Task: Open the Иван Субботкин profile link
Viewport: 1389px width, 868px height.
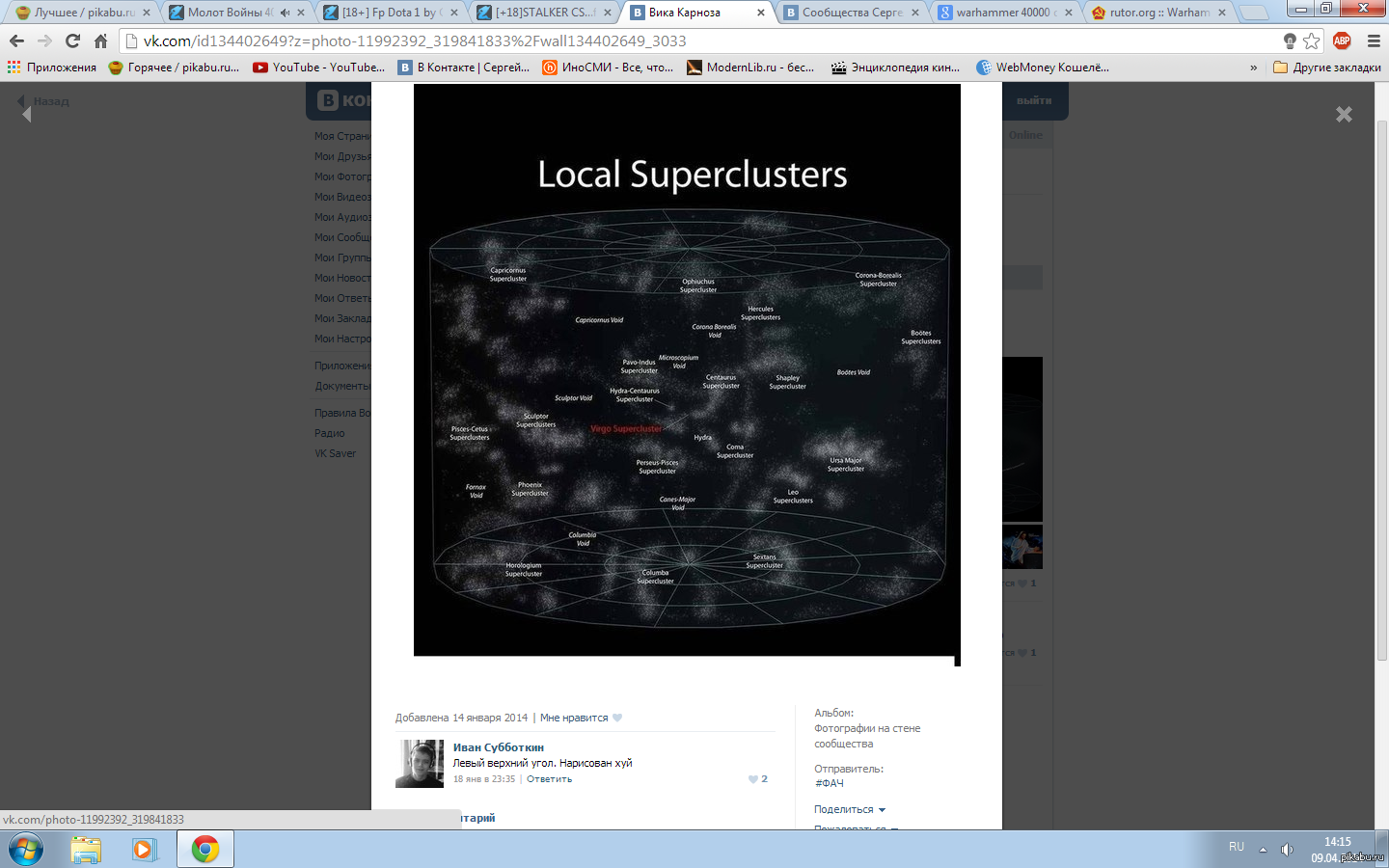Action: pyautogui.click(x=498, y=747)
